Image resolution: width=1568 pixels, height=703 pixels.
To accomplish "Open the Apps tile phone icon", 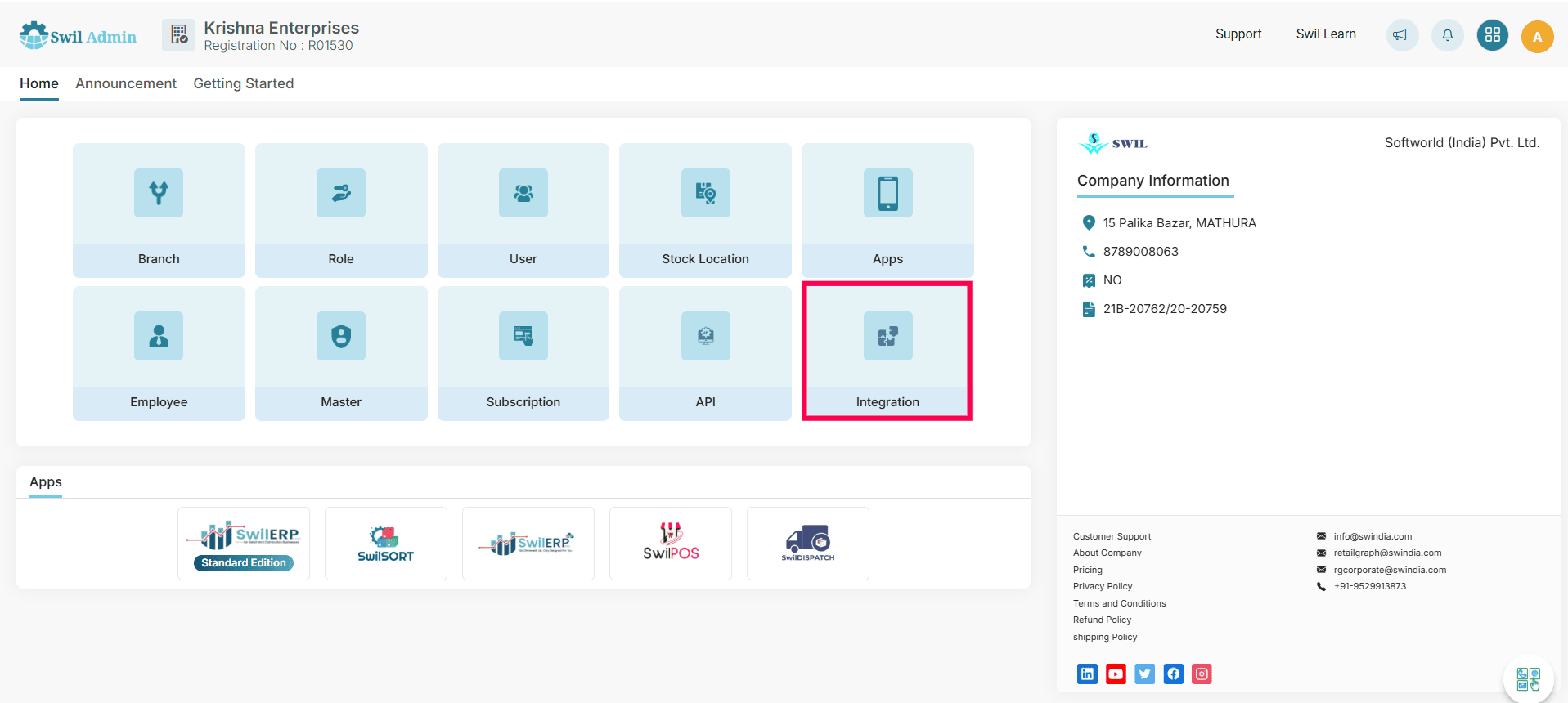I will [x=888, y=193].
